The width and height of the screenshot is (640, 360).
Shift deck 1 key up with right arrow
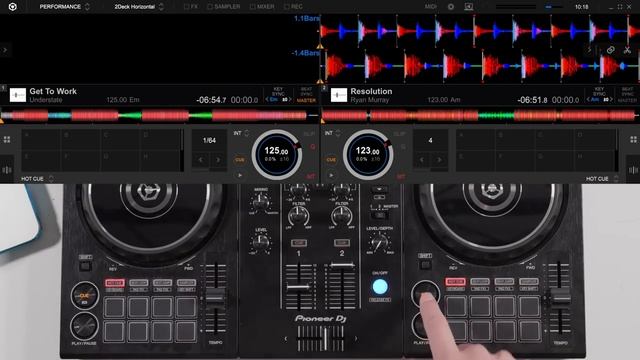(290, 100)
